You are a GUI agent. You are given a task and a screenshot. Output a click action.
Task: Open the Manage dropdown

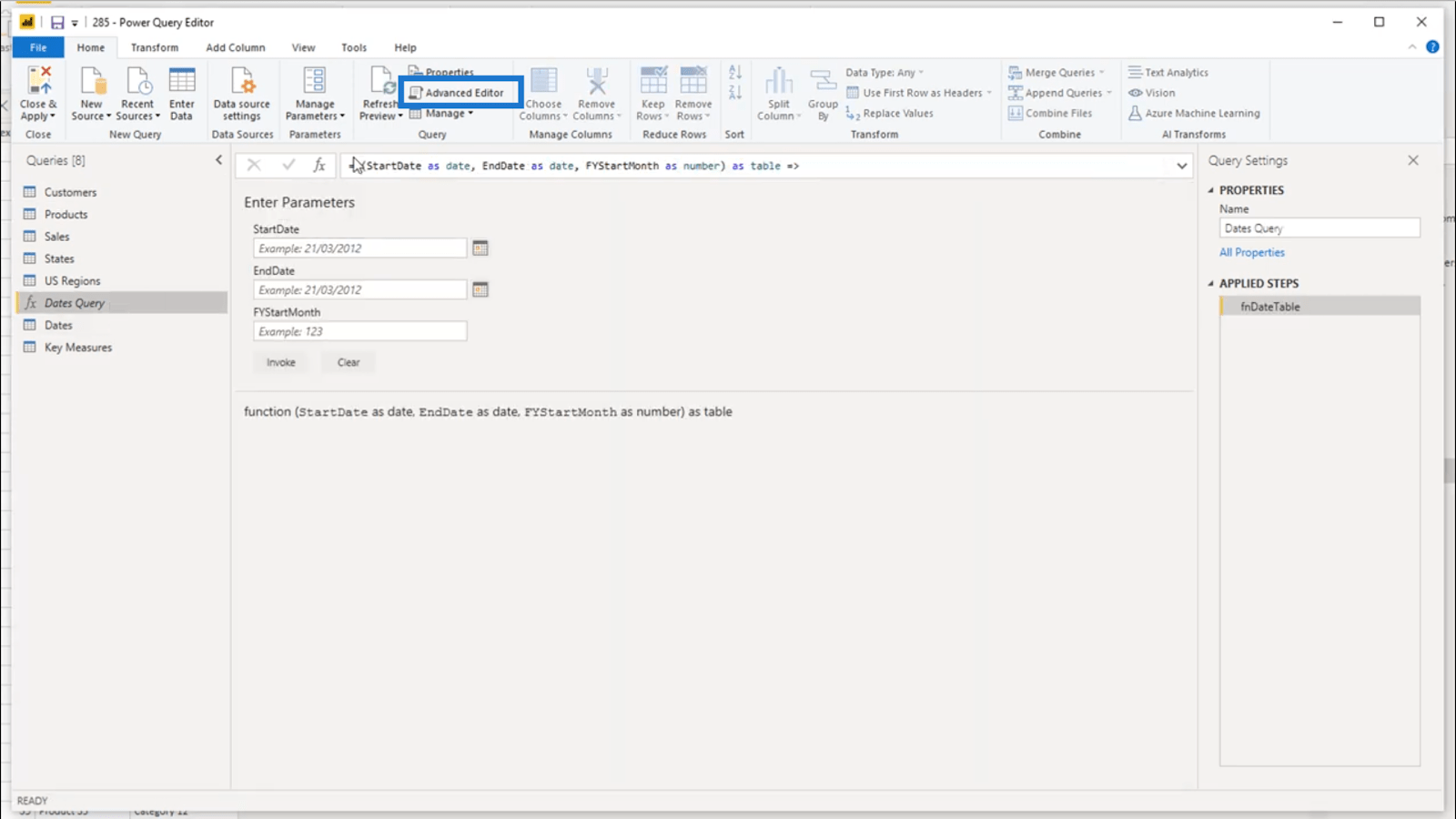coord(441,114)
